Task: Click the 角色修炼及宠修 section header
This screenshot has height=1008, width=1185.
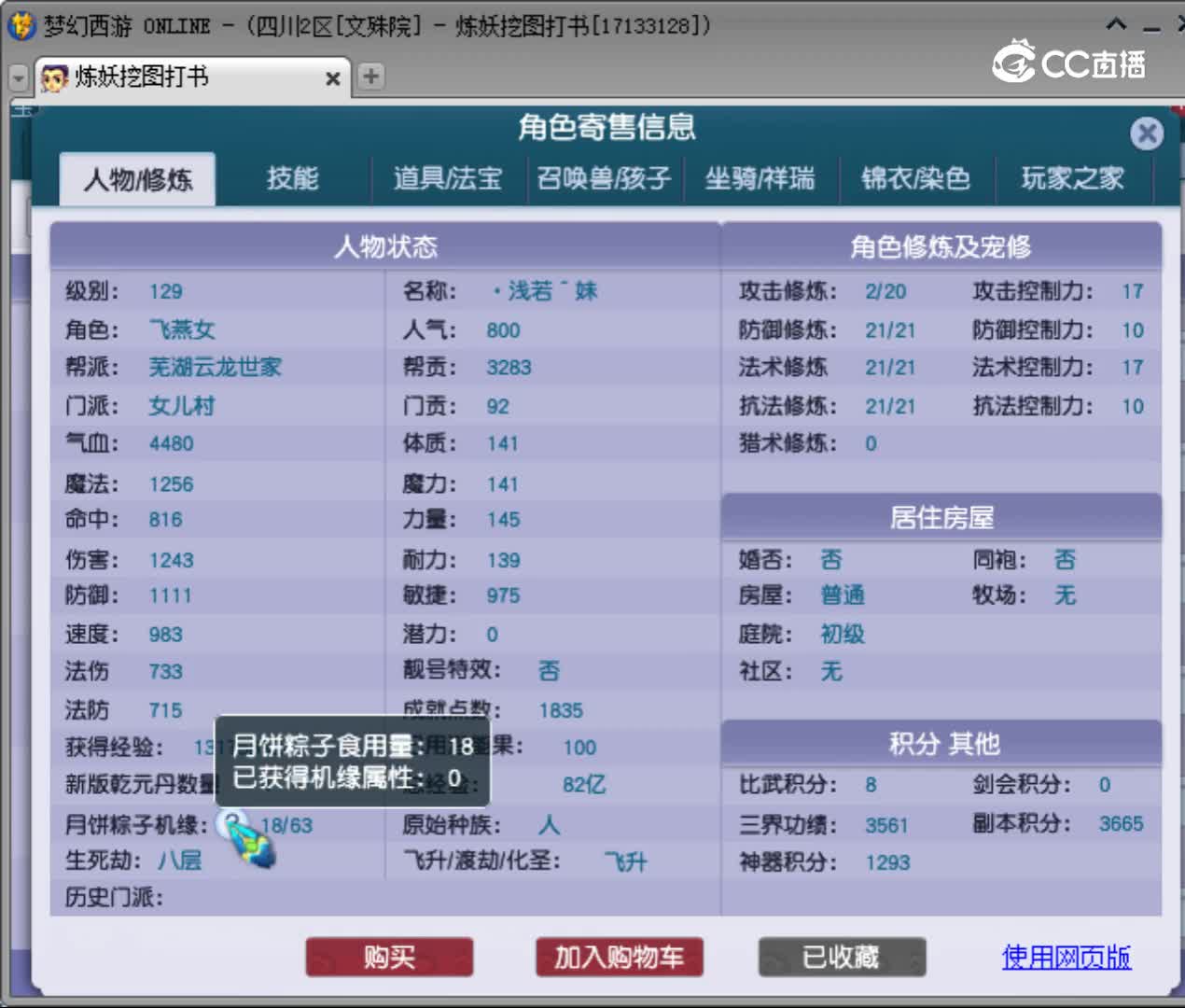Action: pos(941,246)
